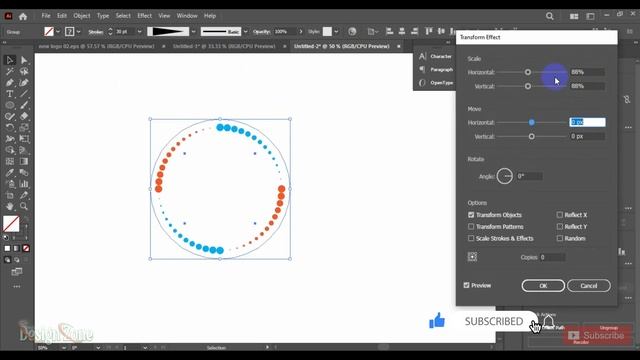Screen dimensions: 640x360
Task: Switch to the new logo 02.eps tab
Action: (97, 46)
